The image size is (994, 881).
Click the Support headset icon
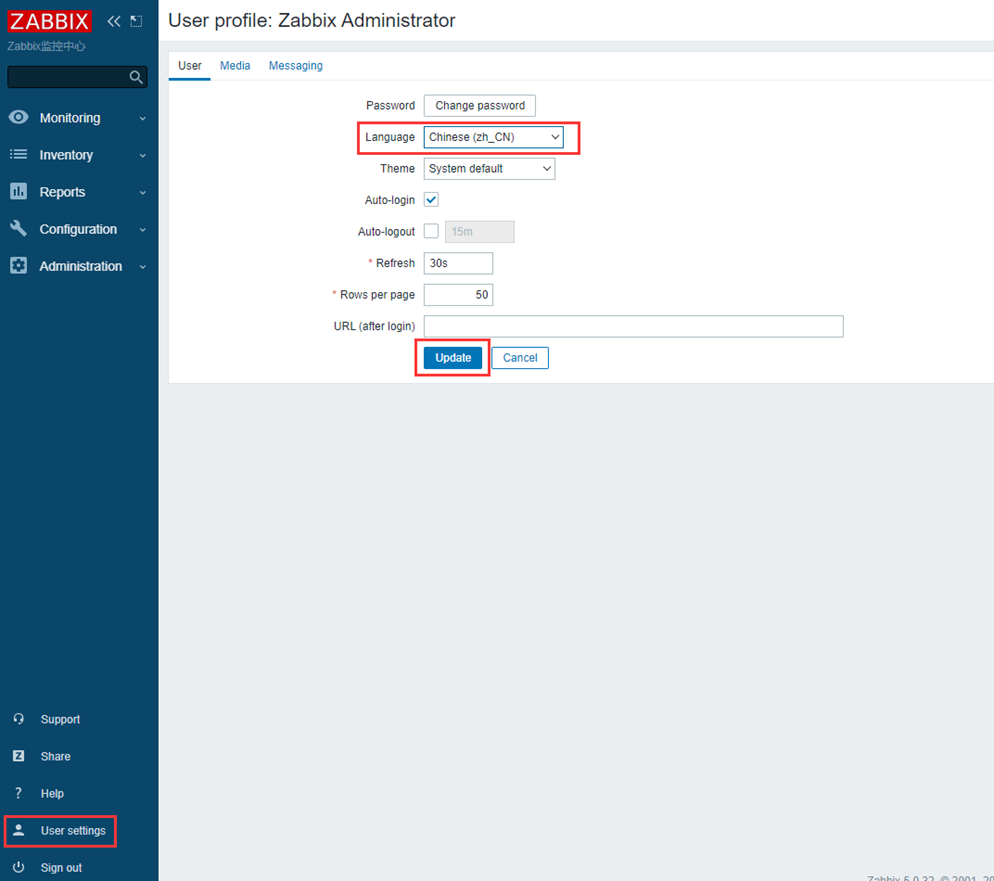pos(18,719)
